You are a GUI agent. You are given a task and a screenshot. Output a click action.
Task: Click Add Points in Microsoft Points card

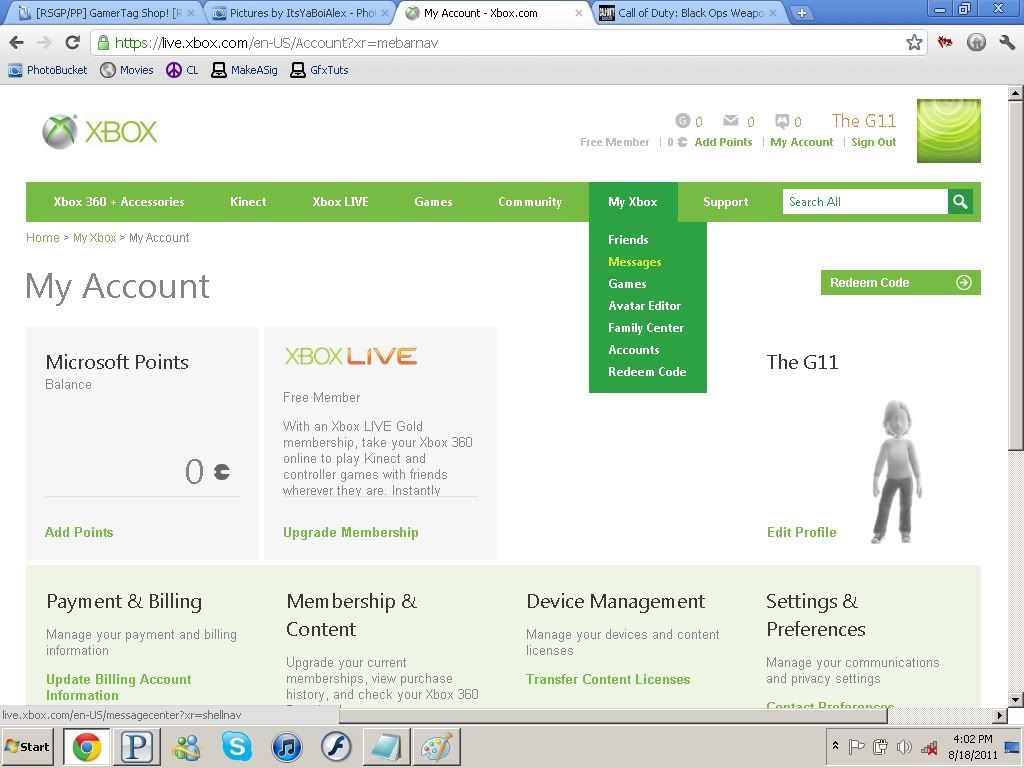click(x=79, y=532)
